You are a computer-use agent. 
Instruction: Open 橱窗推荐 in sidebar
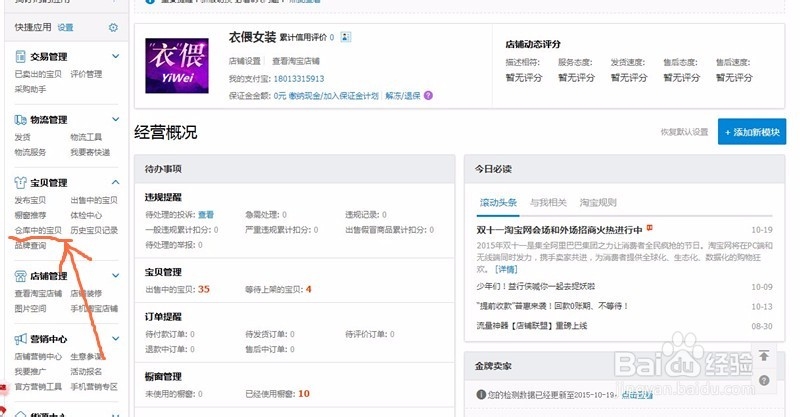[x=30, y=215]
